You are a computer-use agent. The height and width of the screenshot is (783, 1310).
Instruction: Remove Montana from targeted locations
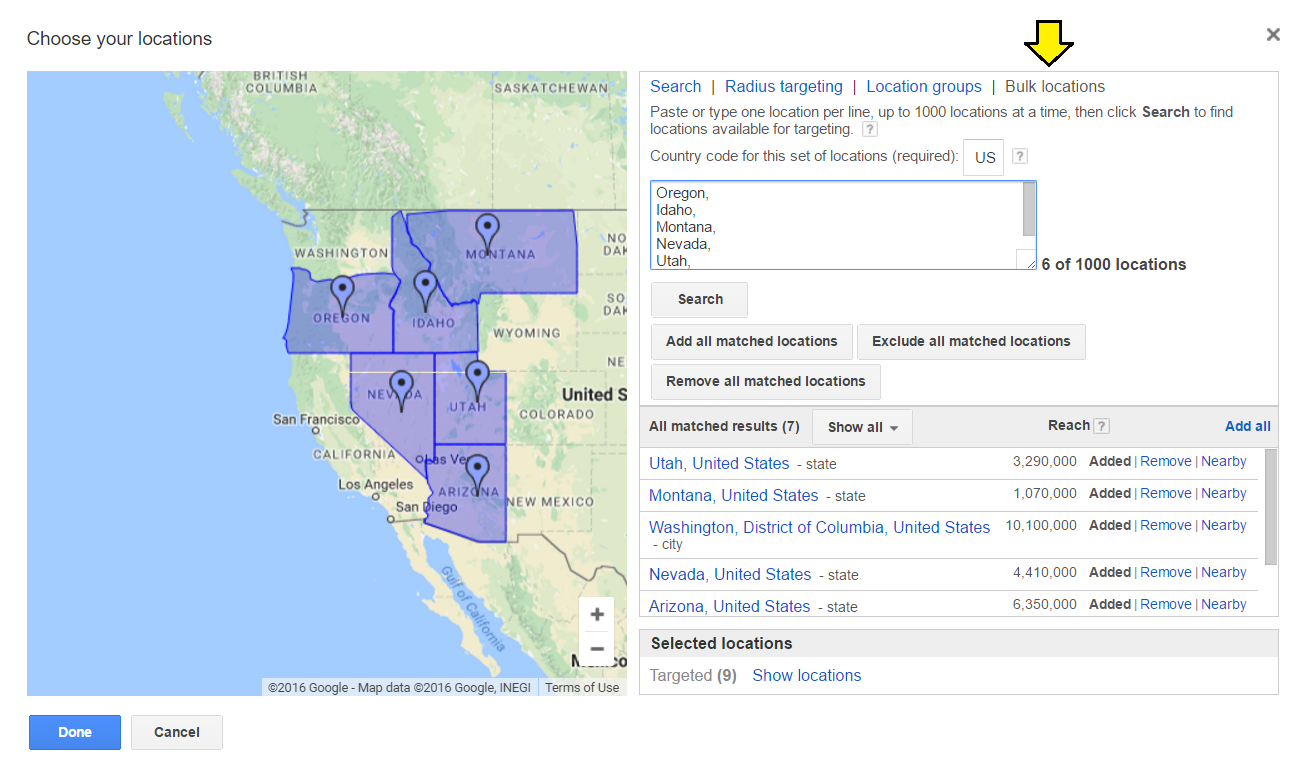(x=1166, y=494)
